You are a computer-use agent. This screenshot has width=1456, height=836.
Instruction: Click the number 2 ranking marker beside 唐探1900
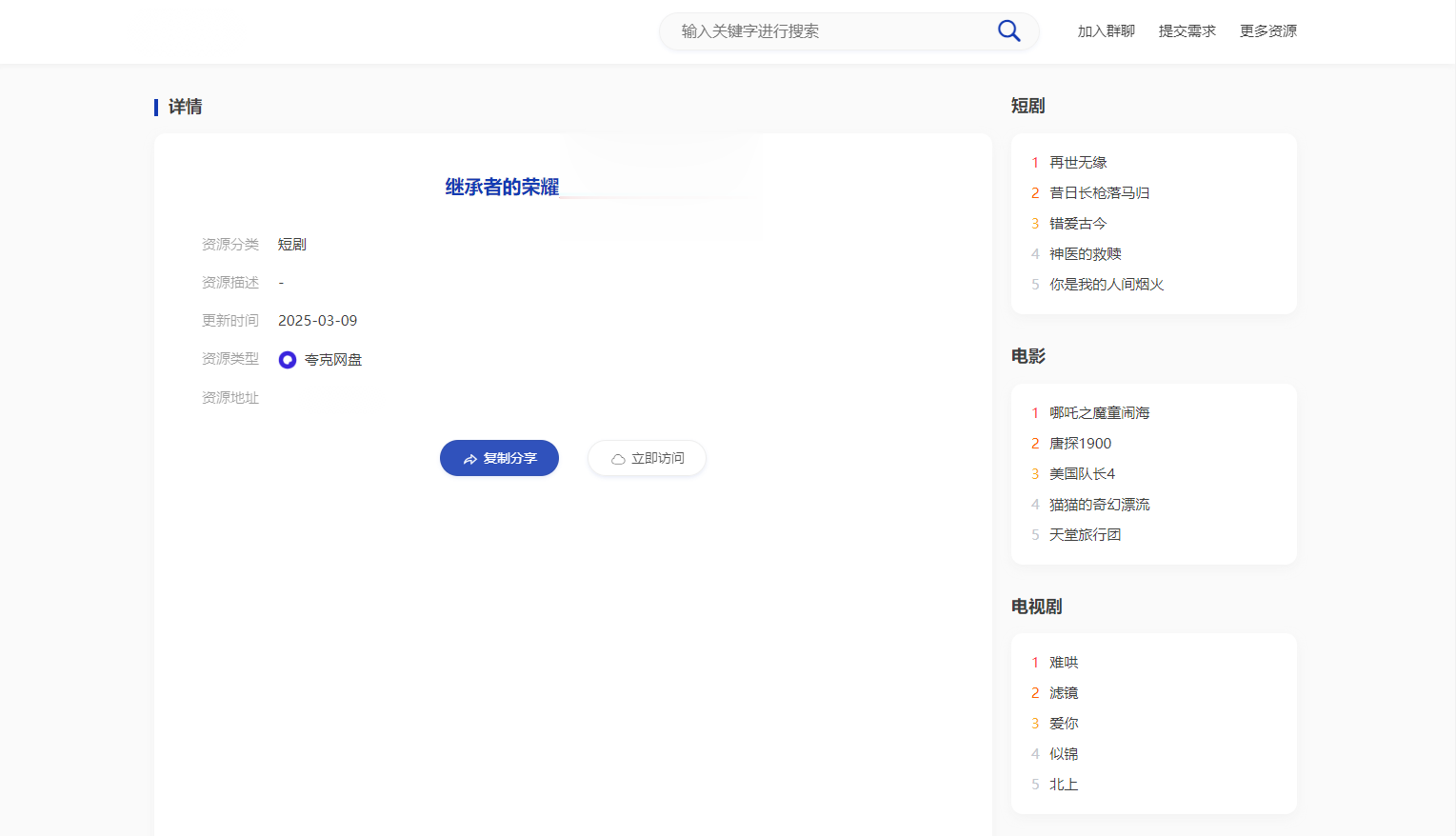coord(1034,443)
